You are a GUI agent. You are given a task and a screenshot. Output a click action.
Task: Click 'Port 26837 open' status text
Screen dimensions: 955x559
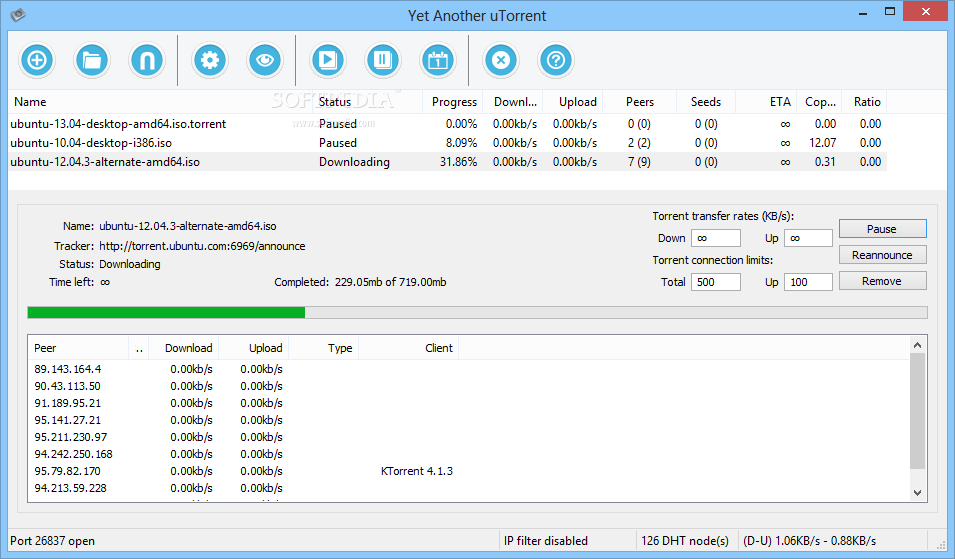52,541
